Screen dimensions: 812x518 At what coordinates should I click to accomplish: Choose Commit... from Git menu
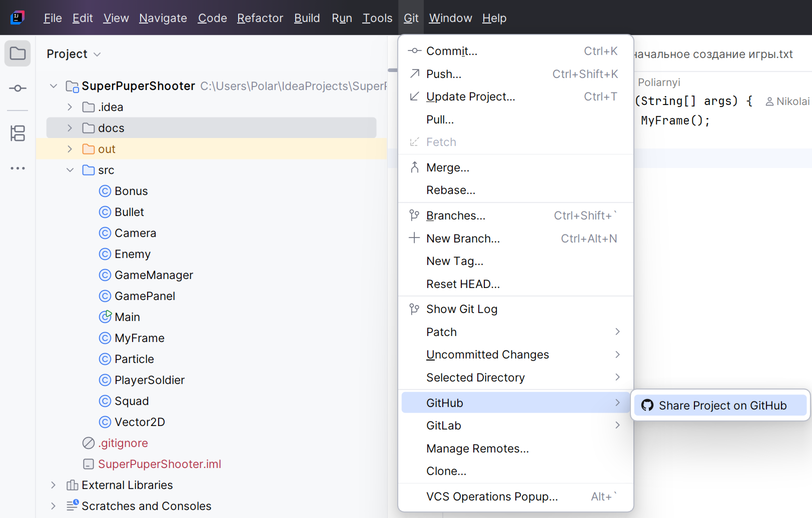coord(516,51)
